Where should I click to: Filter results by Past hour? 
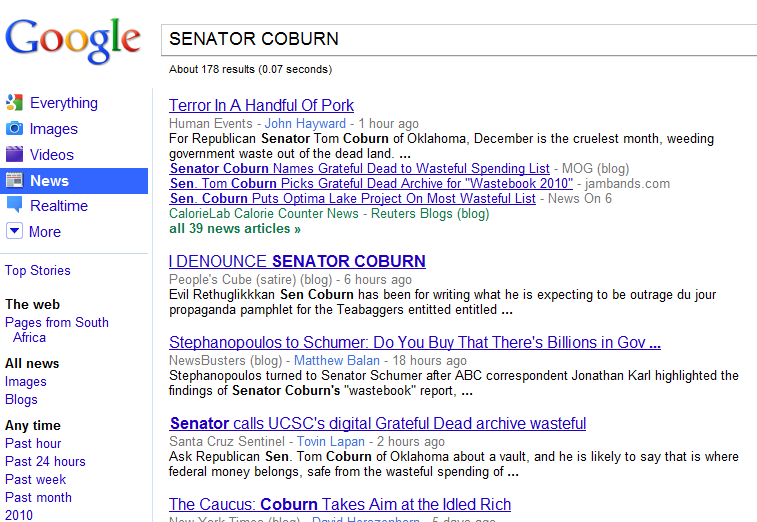coord(33,444)
